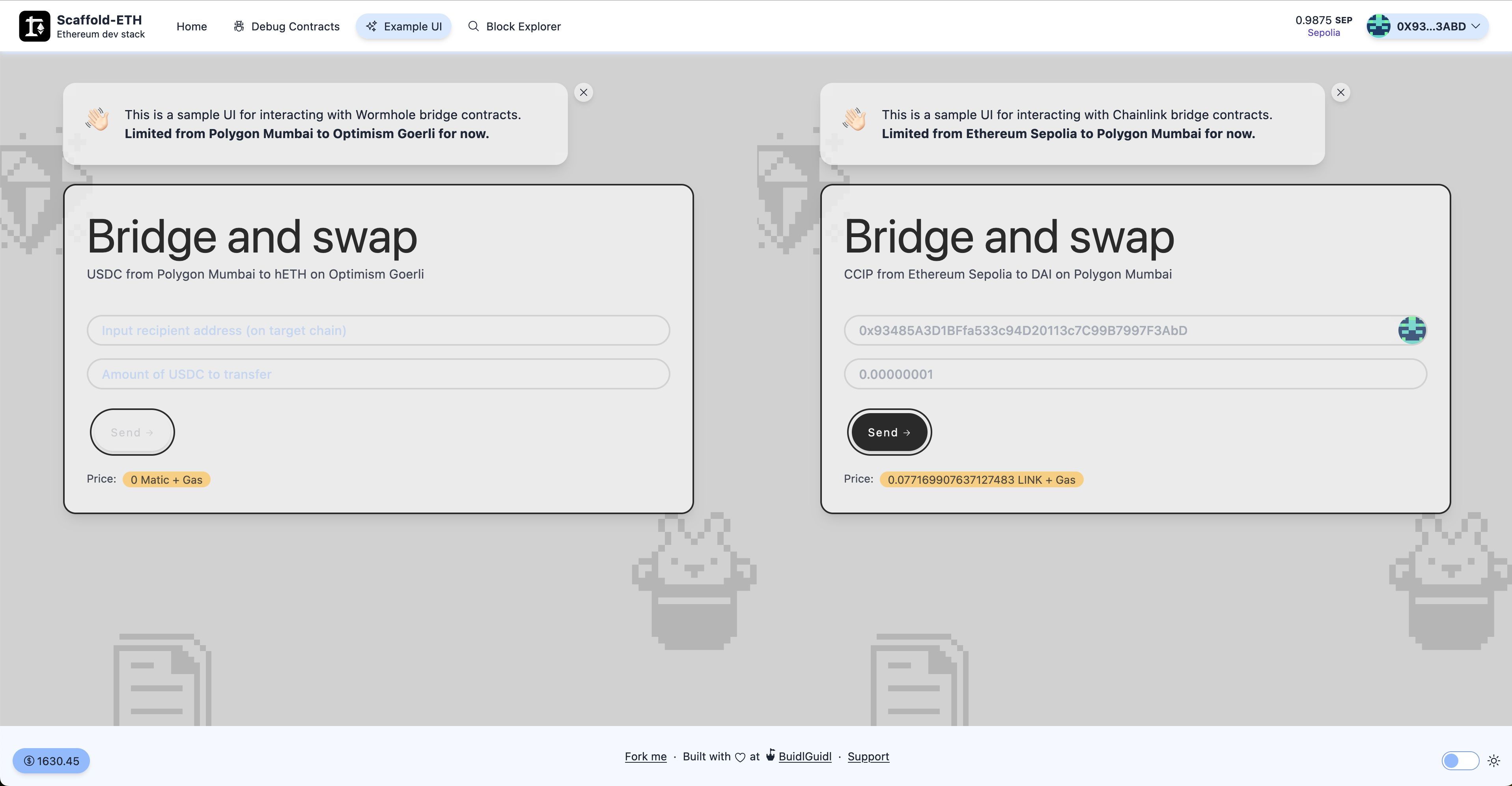This screenshot has width=1512, height=786.
Task: Click the Debug Contracts bug icon
Action: click(x=239, y=26)
